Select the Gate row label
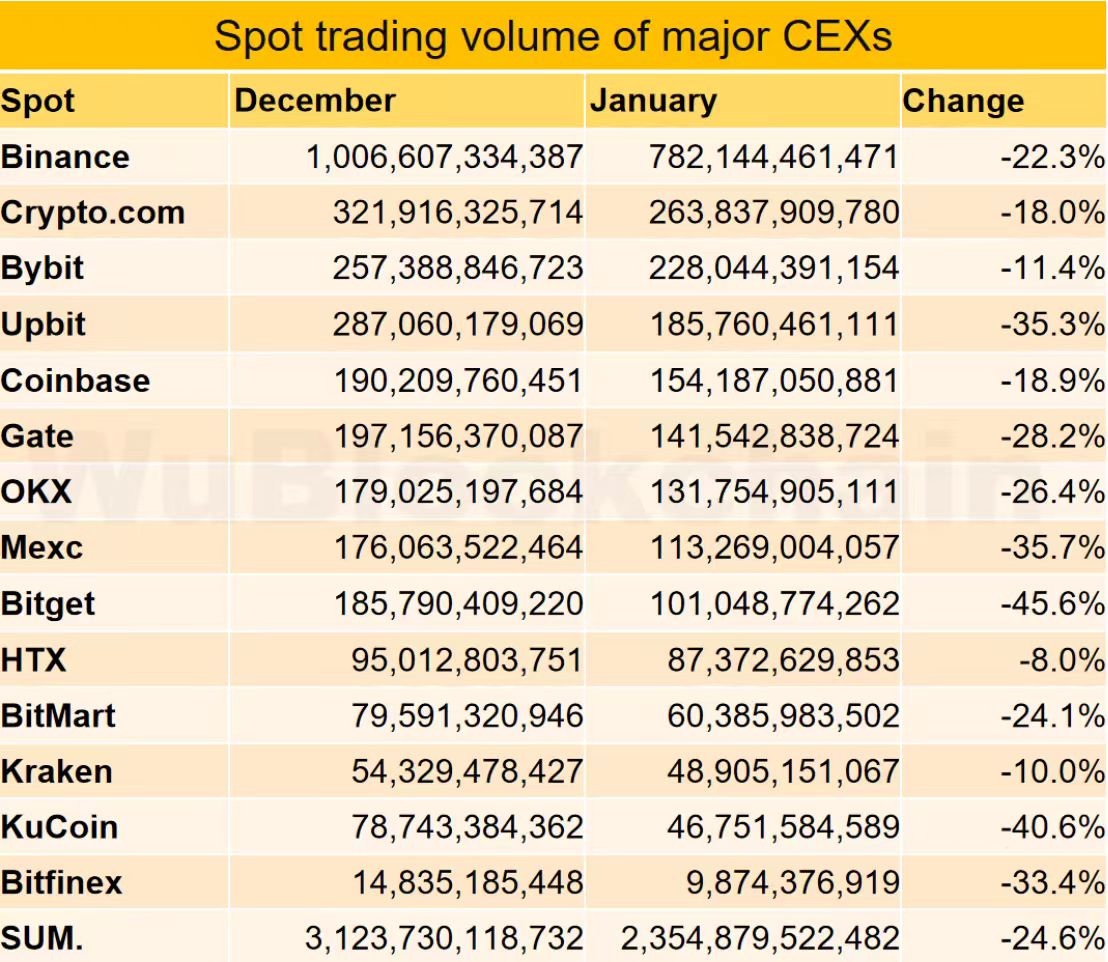1108x962 pixels. point(37,436)
